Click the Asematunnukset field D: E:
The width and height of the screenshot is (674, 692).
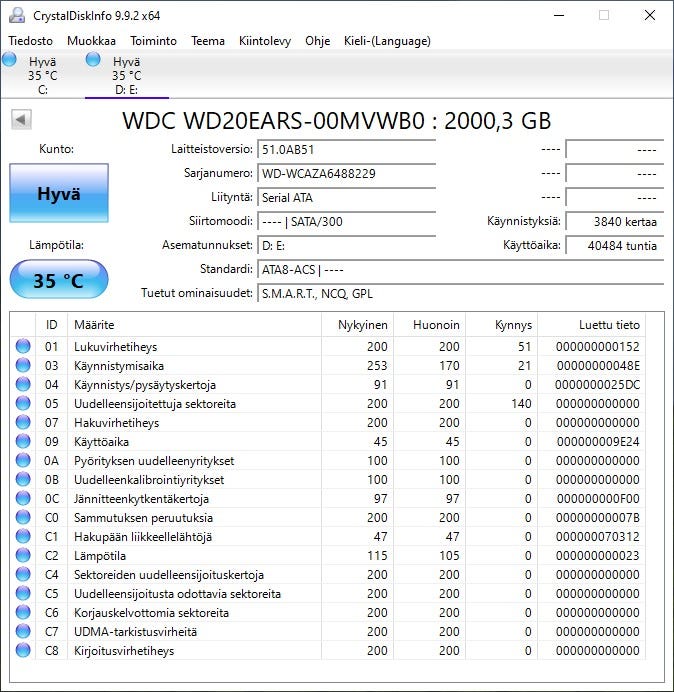(x=346, y=245)
